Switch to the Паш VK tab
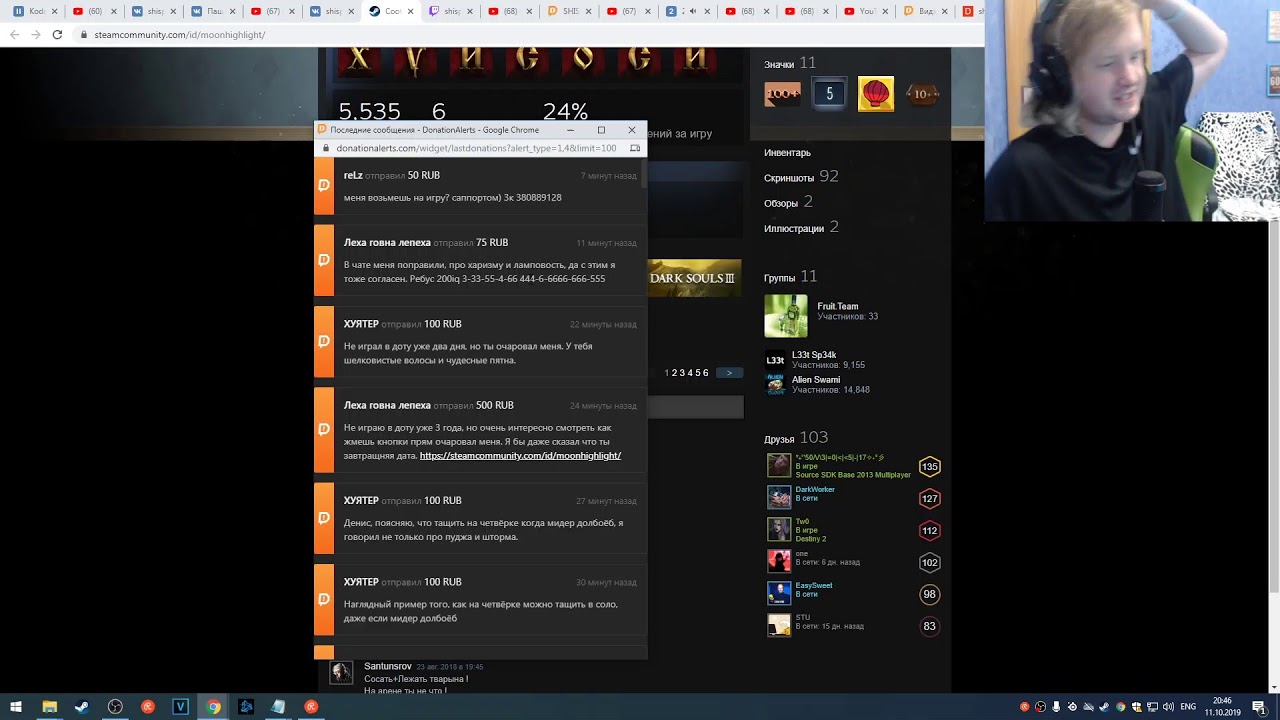Viewport: 1280px width, 720px height. point(213,11)
